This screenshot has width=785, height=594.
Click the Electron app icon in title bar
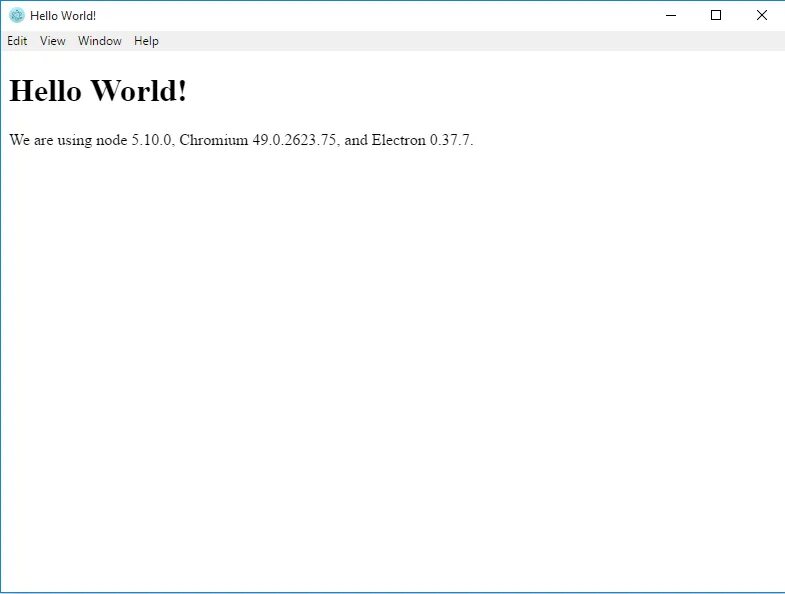tap(17, 16)
